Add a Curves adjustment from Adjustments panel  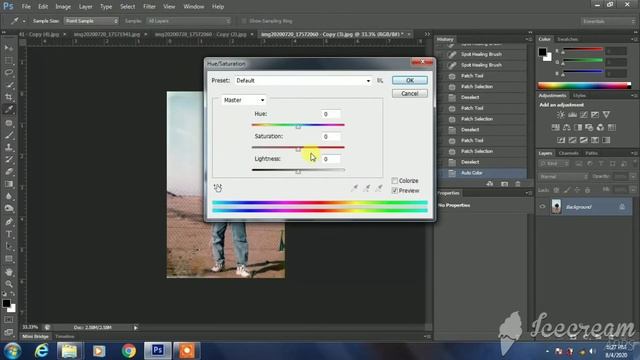coord(584,115)
